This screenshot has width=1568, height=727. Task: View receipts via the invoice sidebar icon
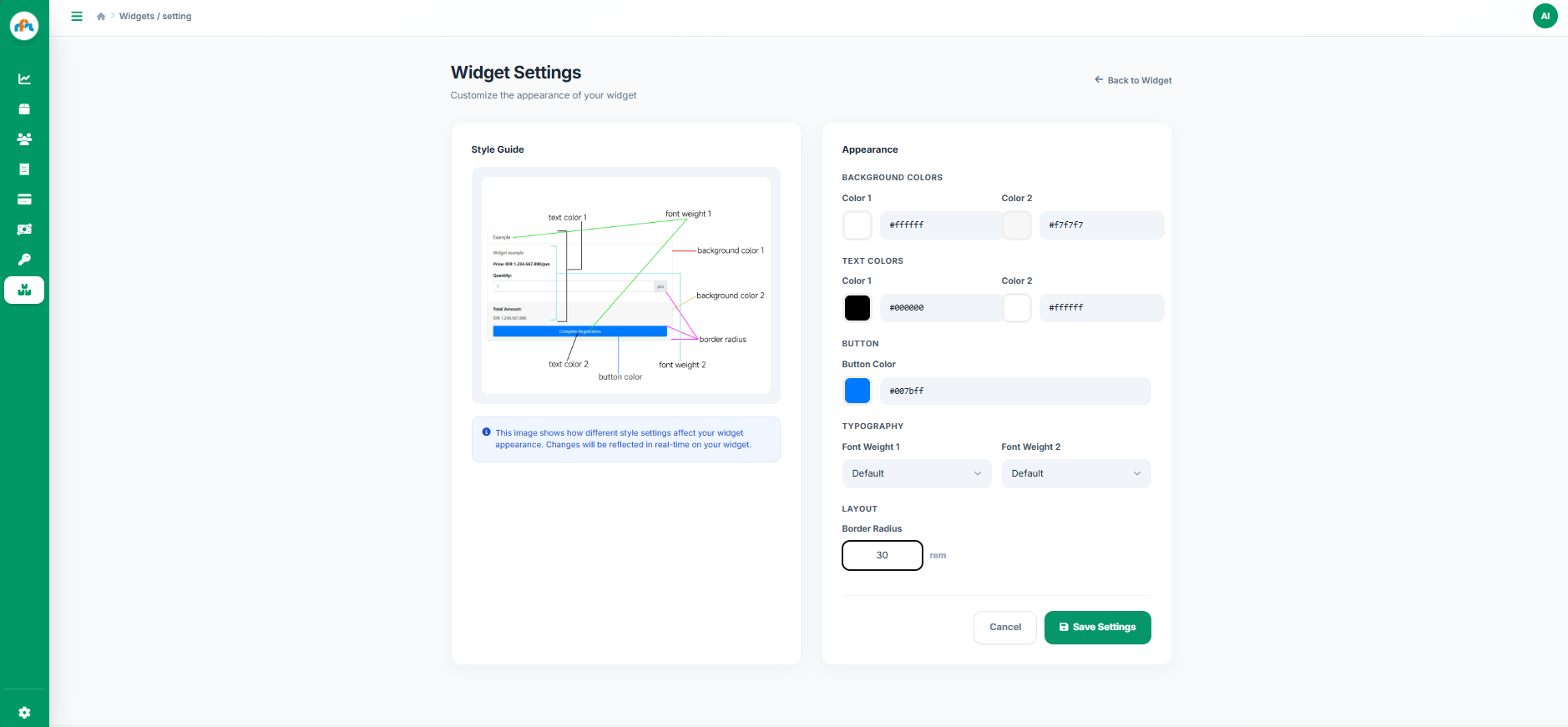pos(23,169)
